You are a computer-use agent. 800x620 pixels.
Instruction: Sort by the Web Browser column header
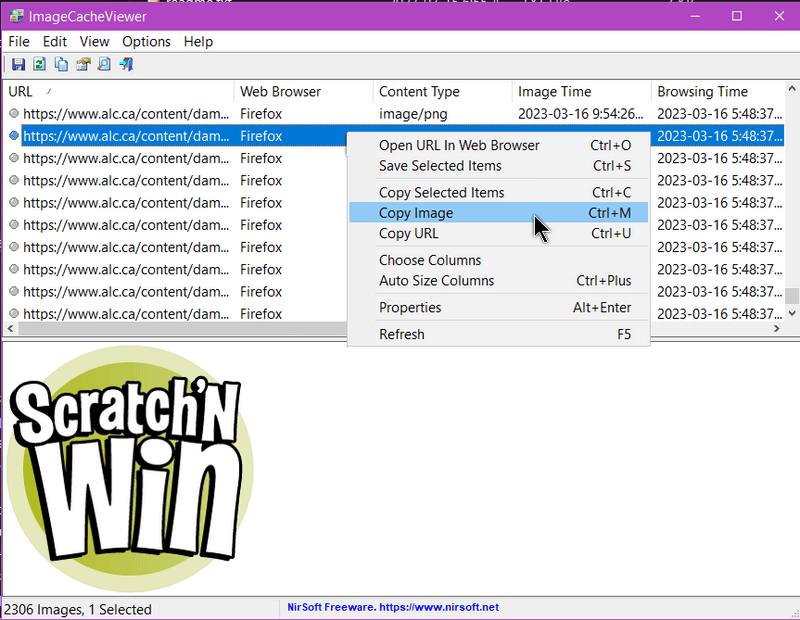pyautogui.click(x=304, y=91)
